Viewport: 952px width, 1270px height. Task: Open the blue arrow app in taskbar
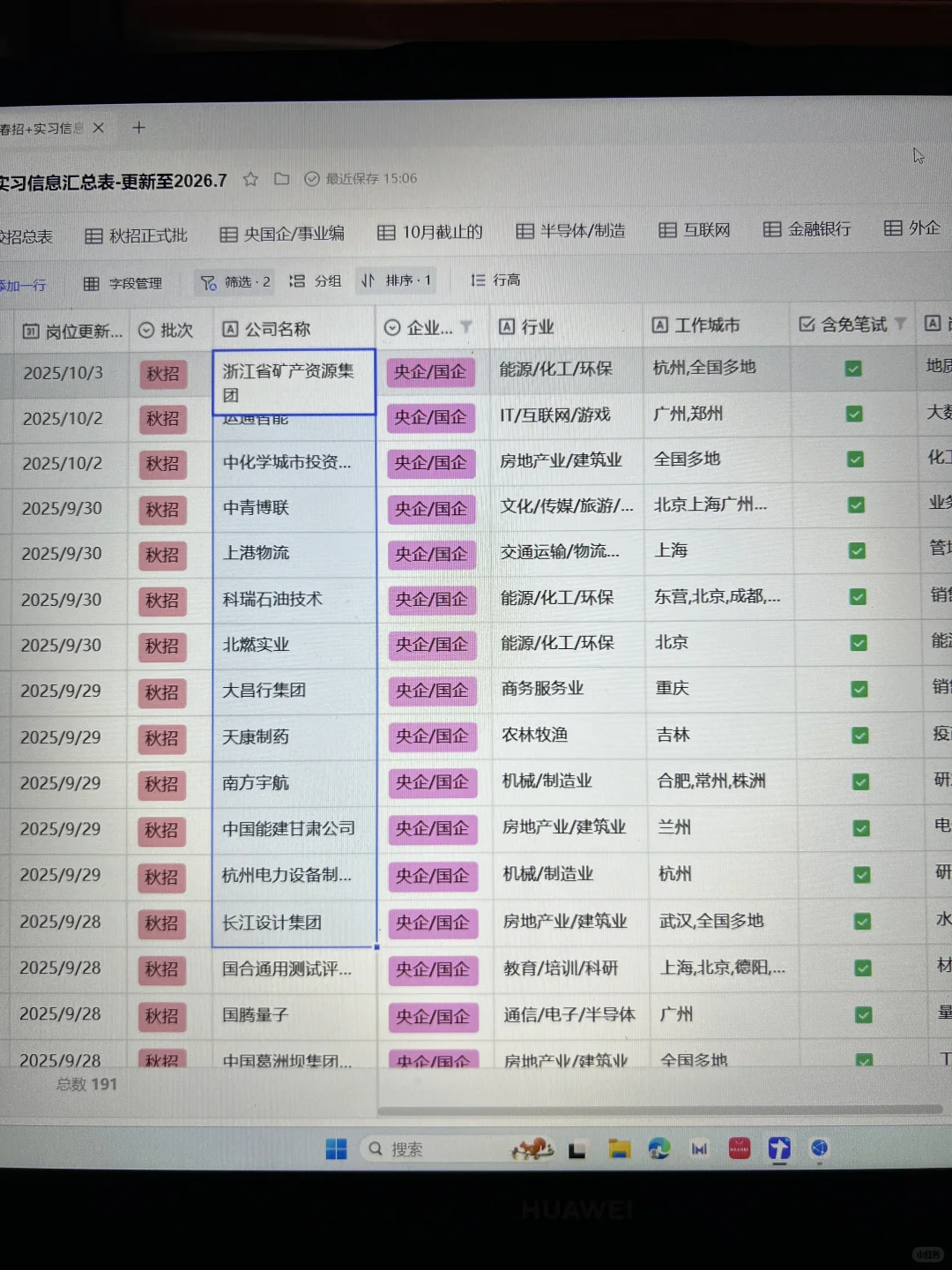point(779,1148)
